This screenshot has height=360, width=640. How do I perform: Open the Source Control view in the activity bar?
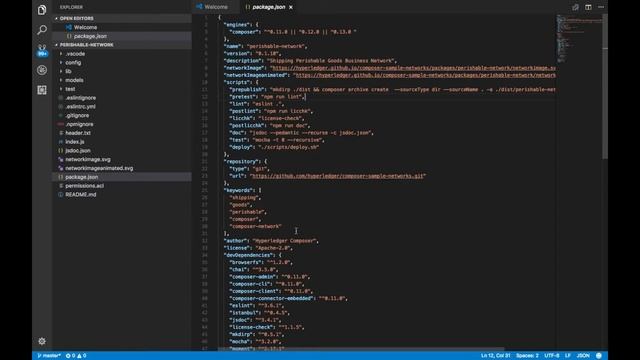(x=42, y=50)
